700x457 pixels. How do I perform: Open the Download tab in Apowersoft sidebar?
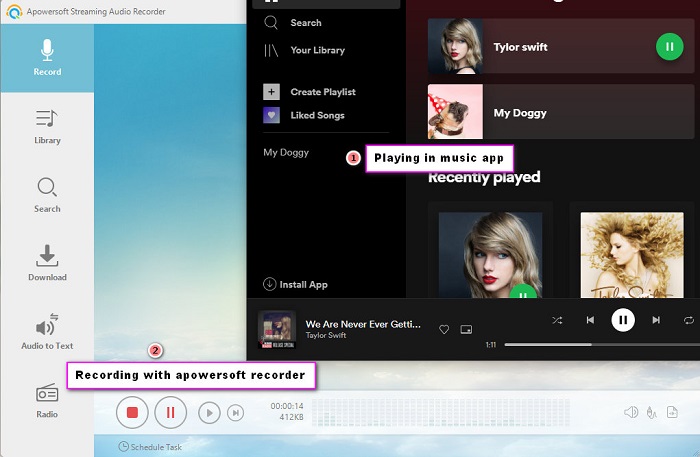47,263
